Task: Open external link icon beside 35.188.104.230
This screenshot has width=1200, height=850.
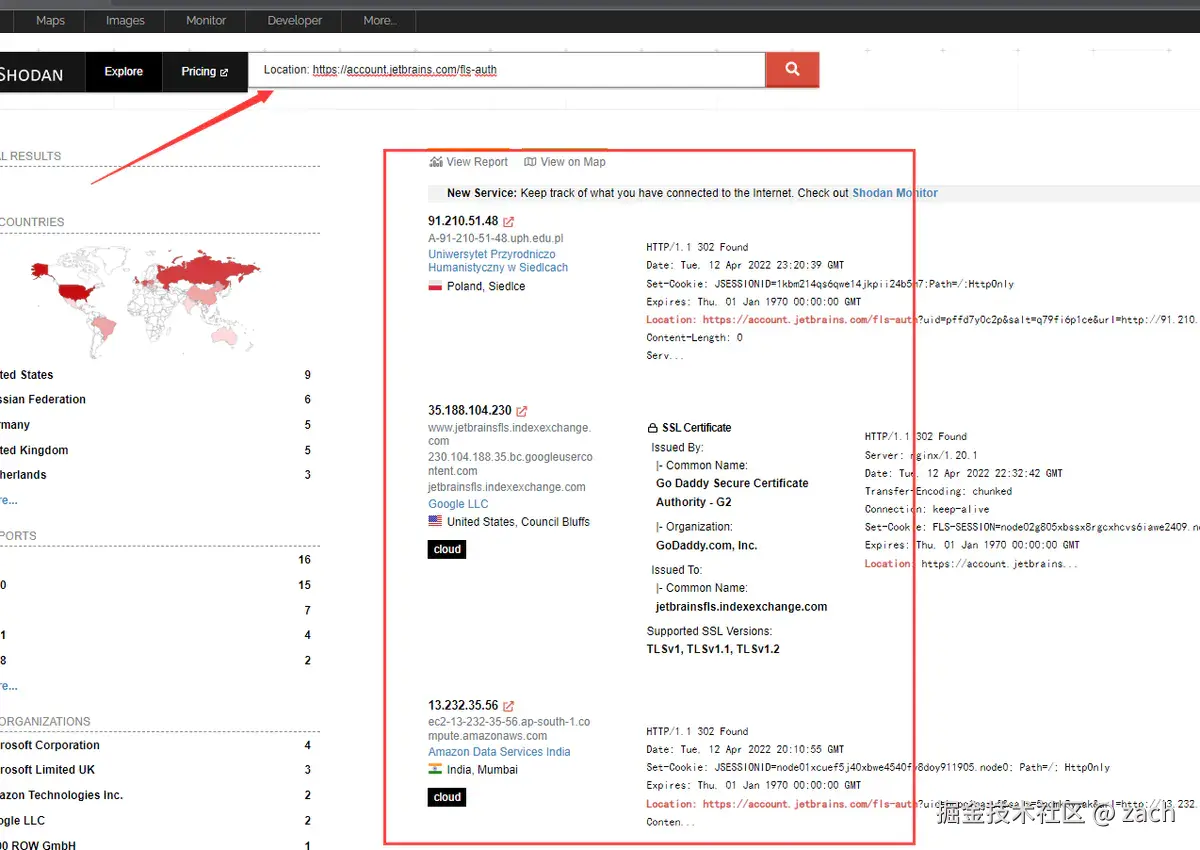Action: pyautogui.click(x=521, y=411)
